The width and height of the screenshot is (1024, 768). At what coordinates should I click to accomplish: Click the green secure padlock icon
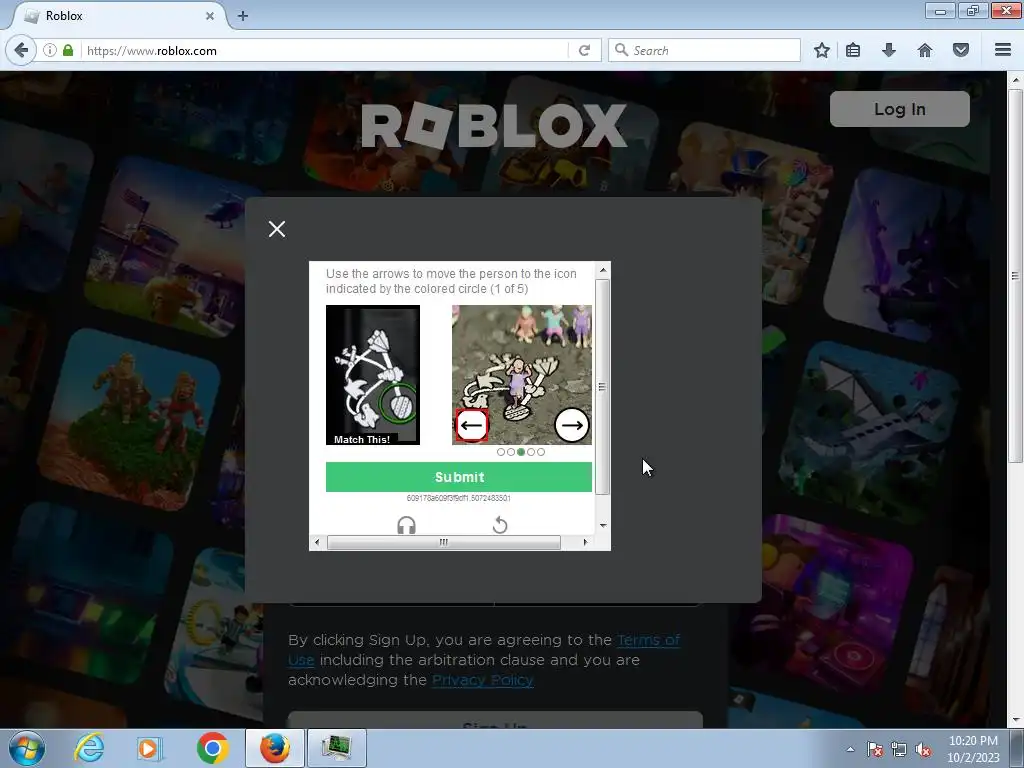(68, 50)
